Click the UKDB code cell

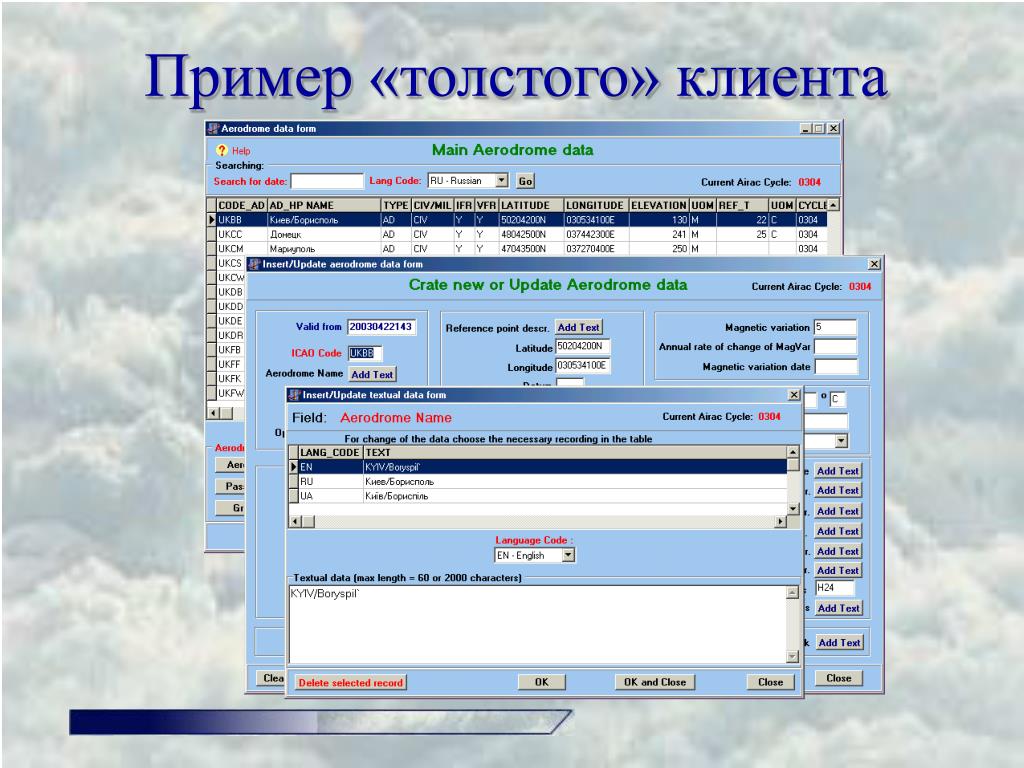coord(231,292)
